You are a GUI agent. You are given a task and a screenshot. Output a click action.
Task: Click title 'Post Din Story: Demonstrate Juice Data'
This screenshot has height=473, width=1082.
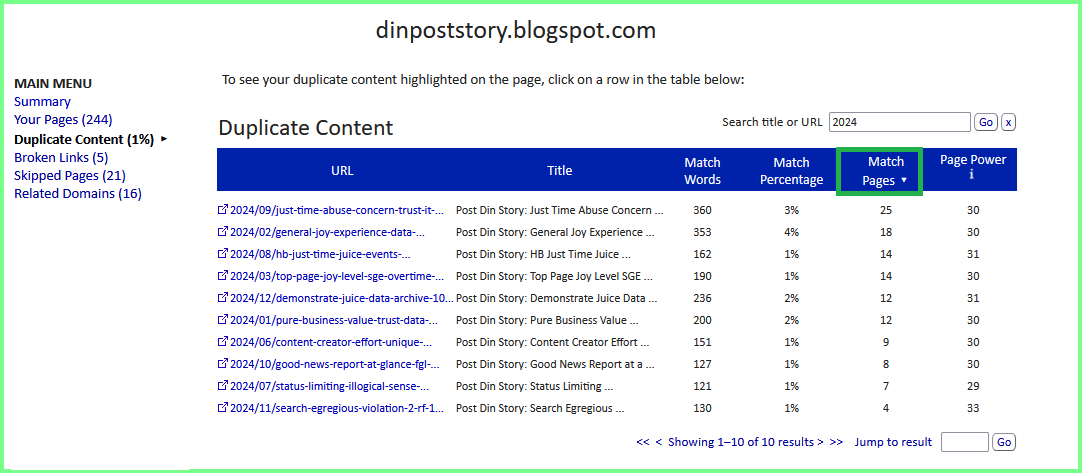557,298
